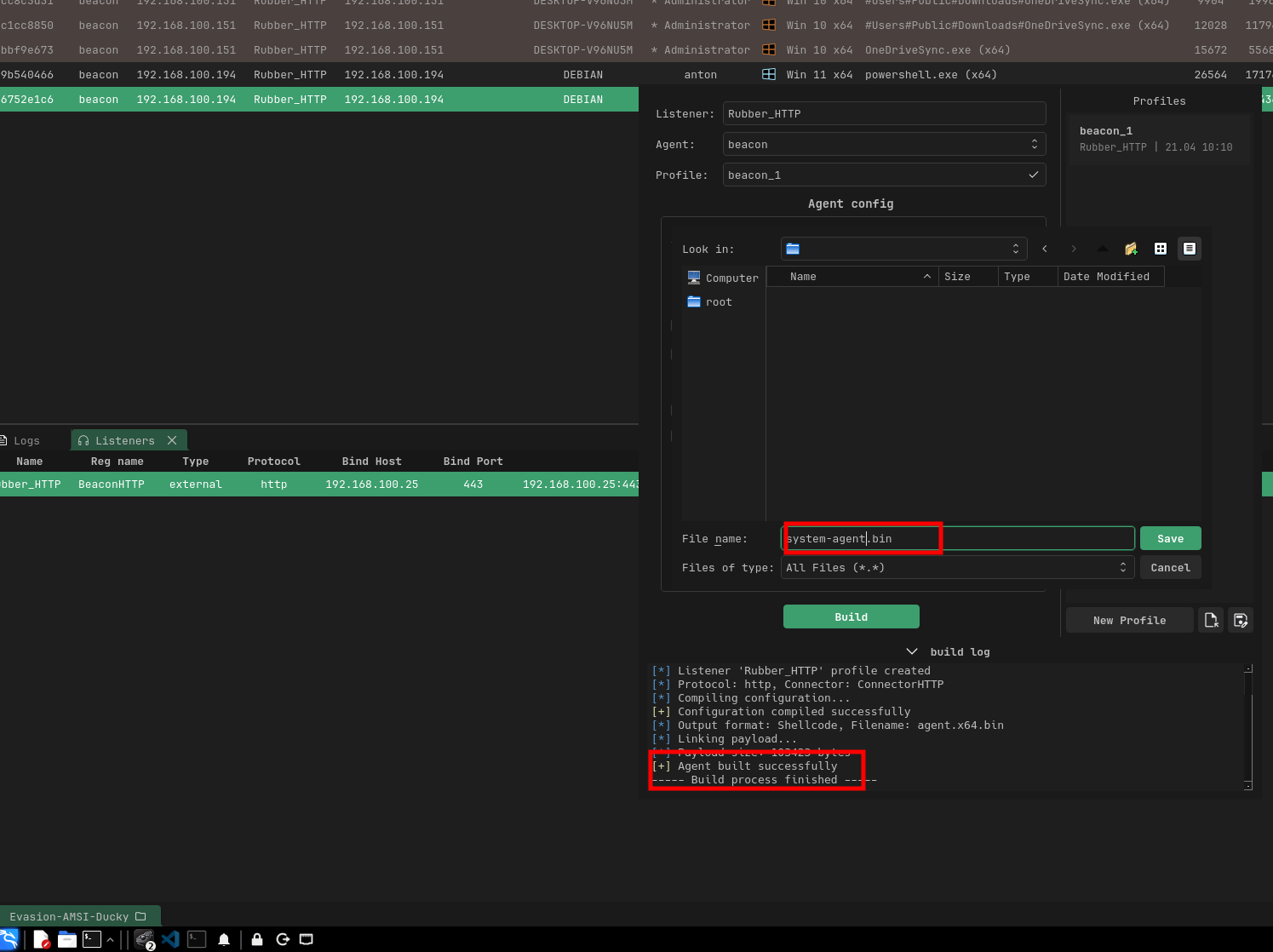Click the create new folder icon
Image resolution: width=1273 pixels, height=952 pixels.
pyautogui.click(x=1131, y=249)
